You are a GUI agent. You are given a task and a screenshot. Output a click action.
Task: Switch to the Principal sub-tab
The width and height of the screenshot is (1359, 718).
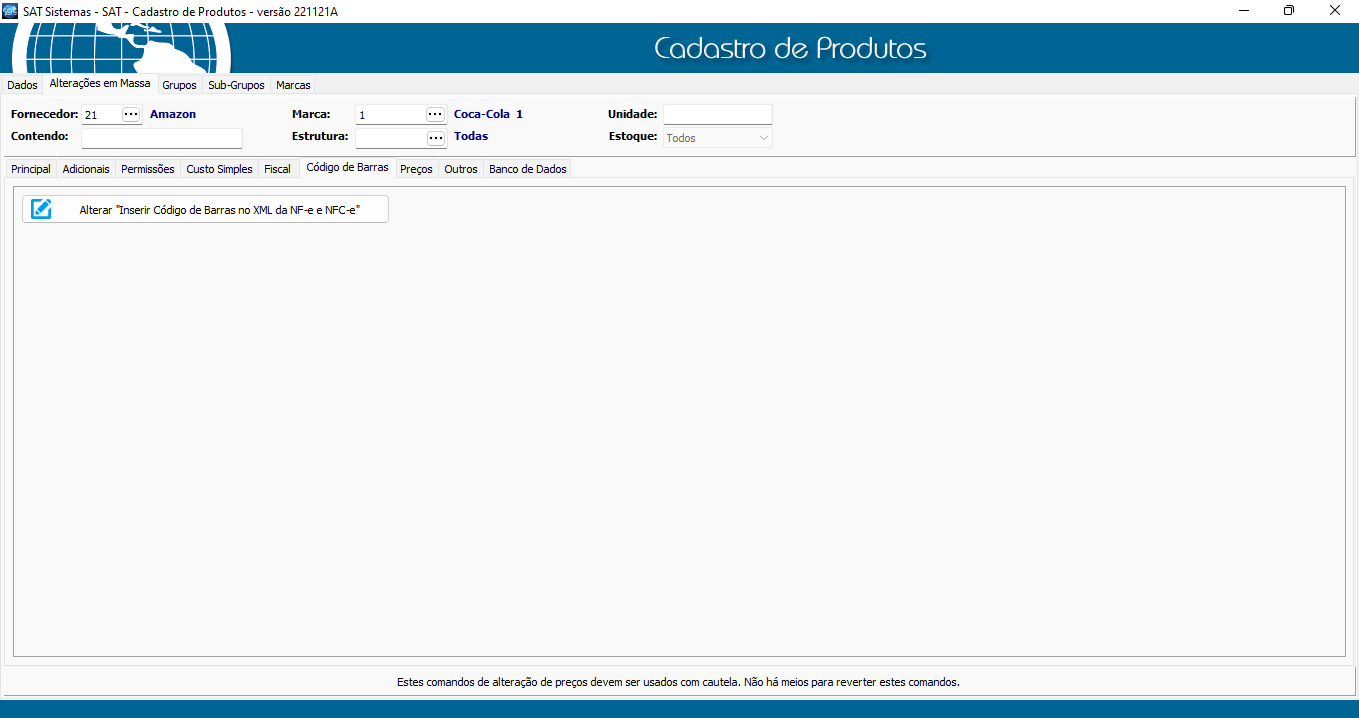31,169
